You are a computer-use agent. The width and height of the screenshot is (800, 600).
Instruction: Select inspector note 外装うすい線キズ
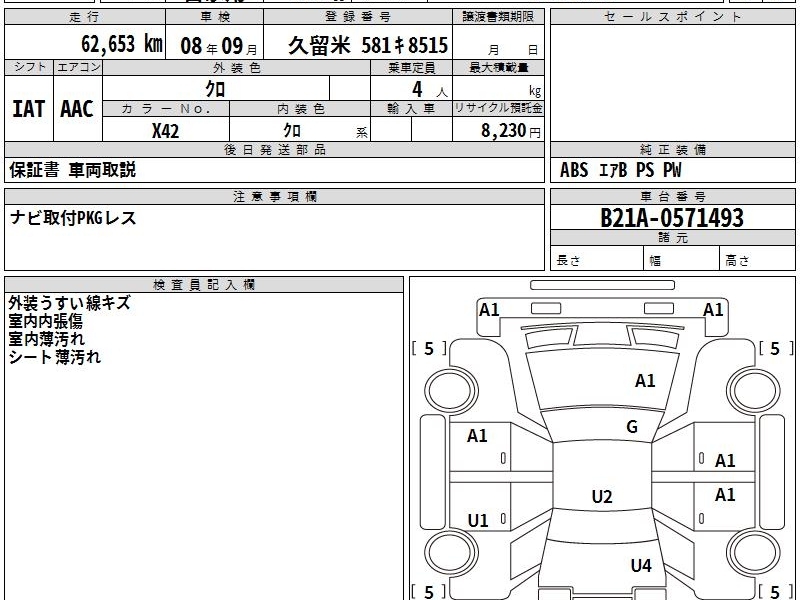tap(70, 303)
